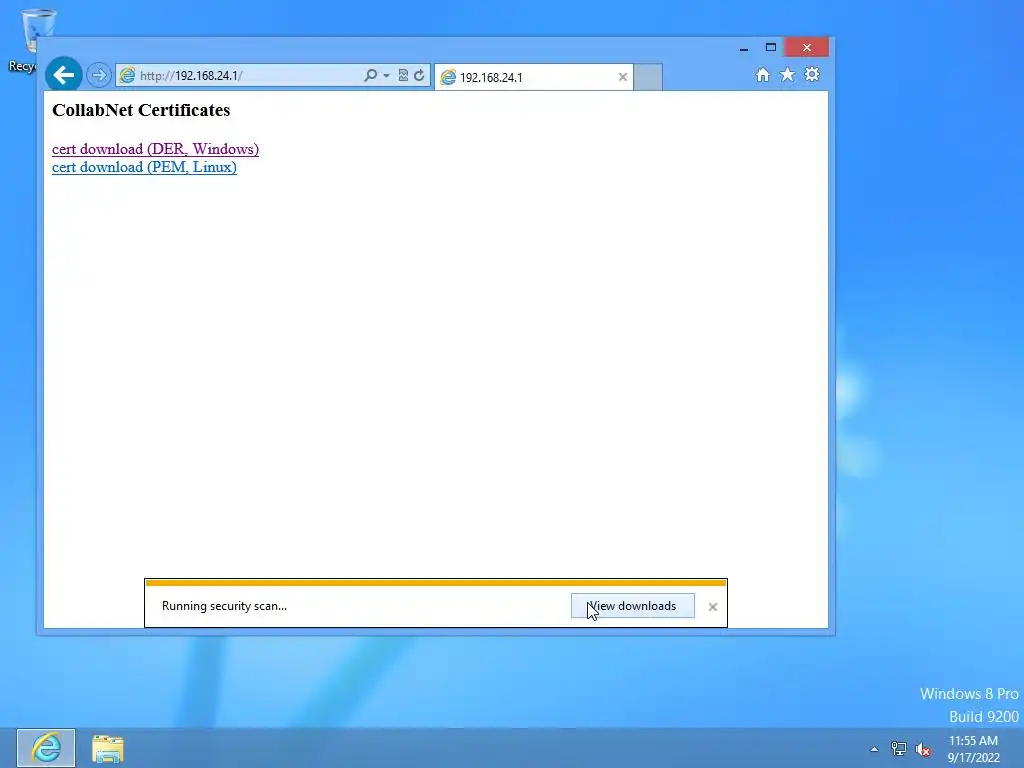Open cert download (DER, Windows) link

155,149
